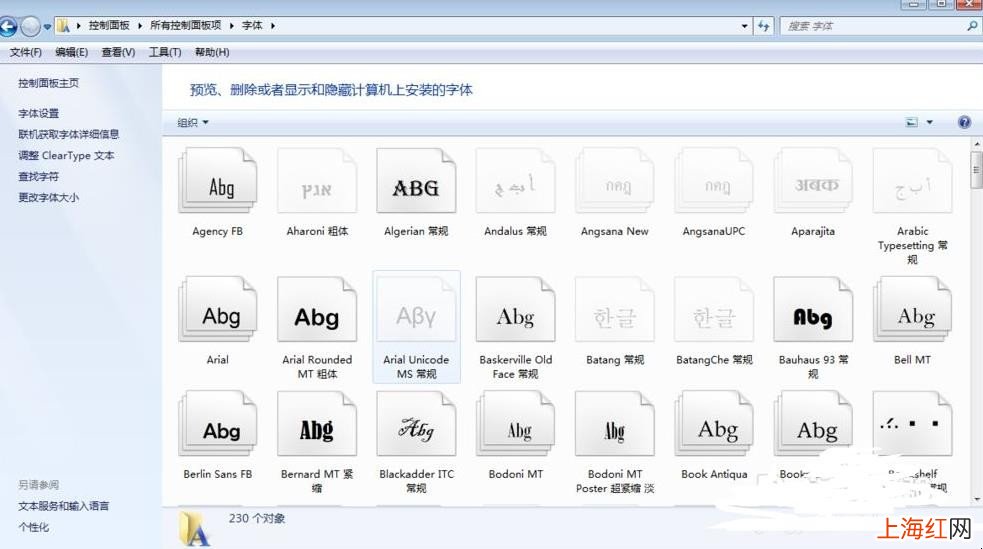983x549 pixels.
Task: Click the 所有控制面板项 breadcrumb segment
Action: (186, 26)
